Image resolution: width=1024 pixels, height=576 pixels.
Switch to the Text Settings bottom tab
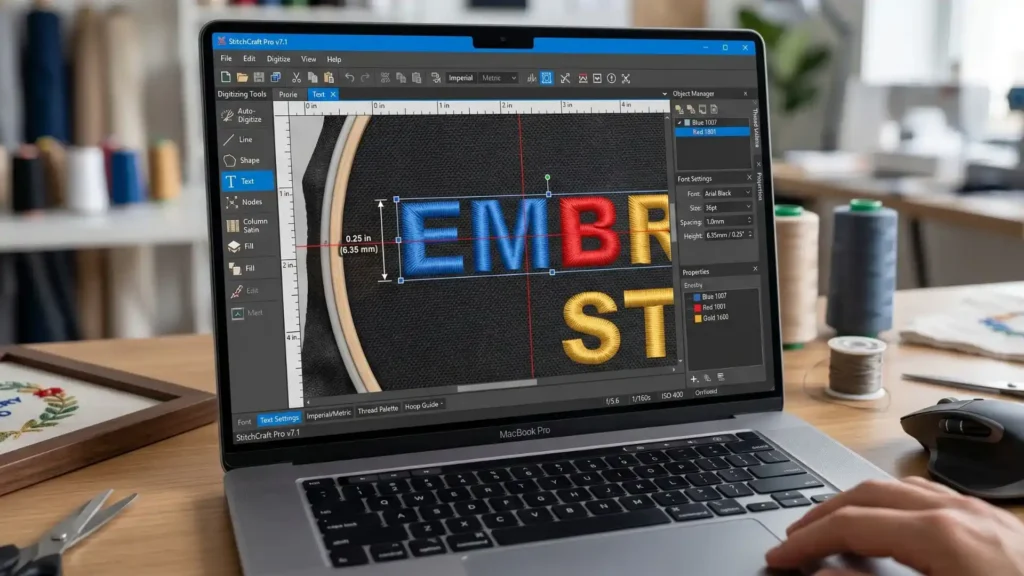[279, 419]
